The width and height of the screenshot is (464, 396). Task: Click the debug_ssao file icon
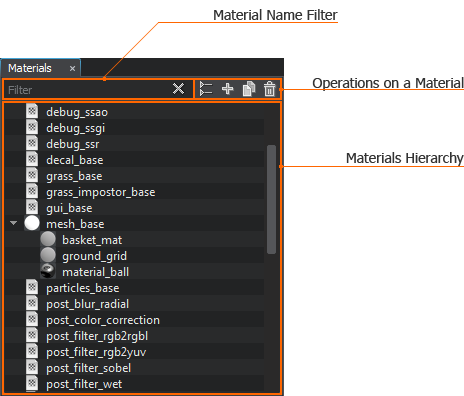32,111
